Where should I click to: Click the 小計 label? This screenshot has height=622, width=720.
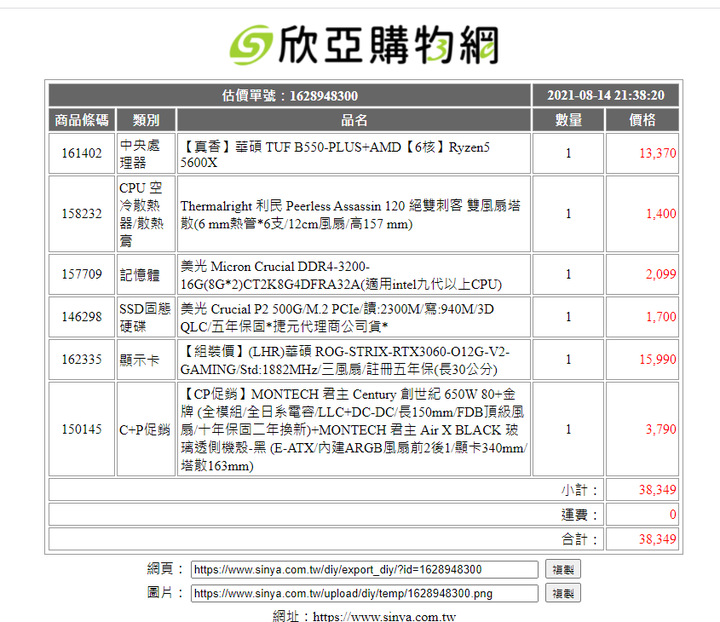579,490
